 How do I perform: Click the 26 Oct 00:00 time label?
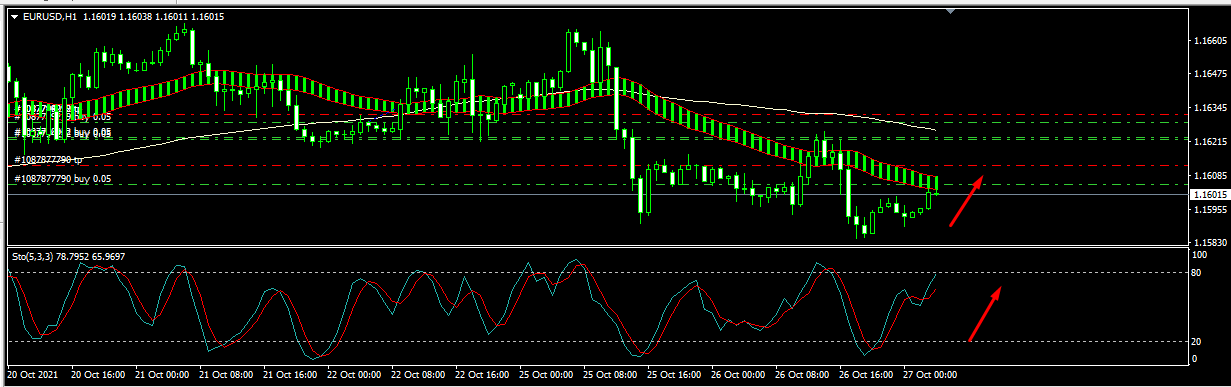point(738,376)
